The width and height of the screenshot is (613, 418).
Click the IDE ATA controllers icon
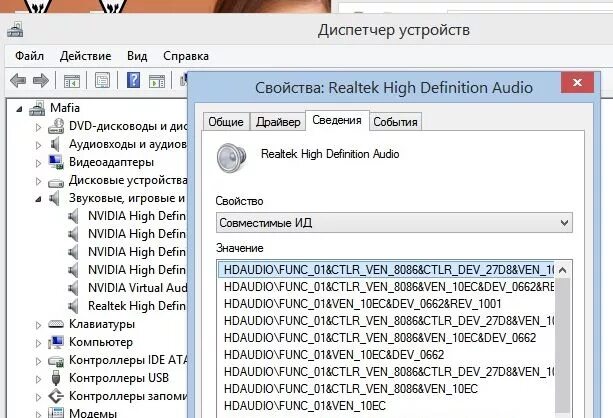(x=56, y=361)
